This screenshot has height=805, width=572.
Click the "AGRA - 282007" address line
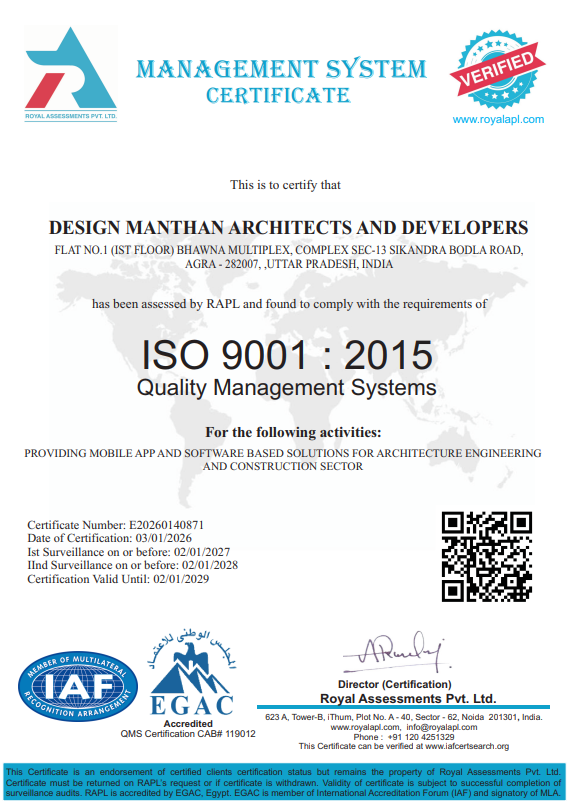[x=289, y=264]
